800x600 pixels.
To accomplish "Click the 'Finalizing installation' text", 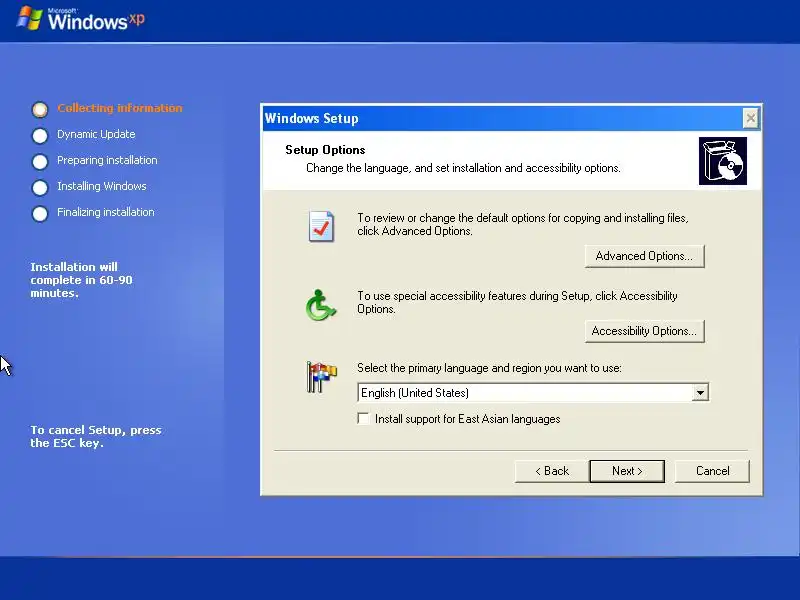I will pyautogui.click(x=106, y=212).
